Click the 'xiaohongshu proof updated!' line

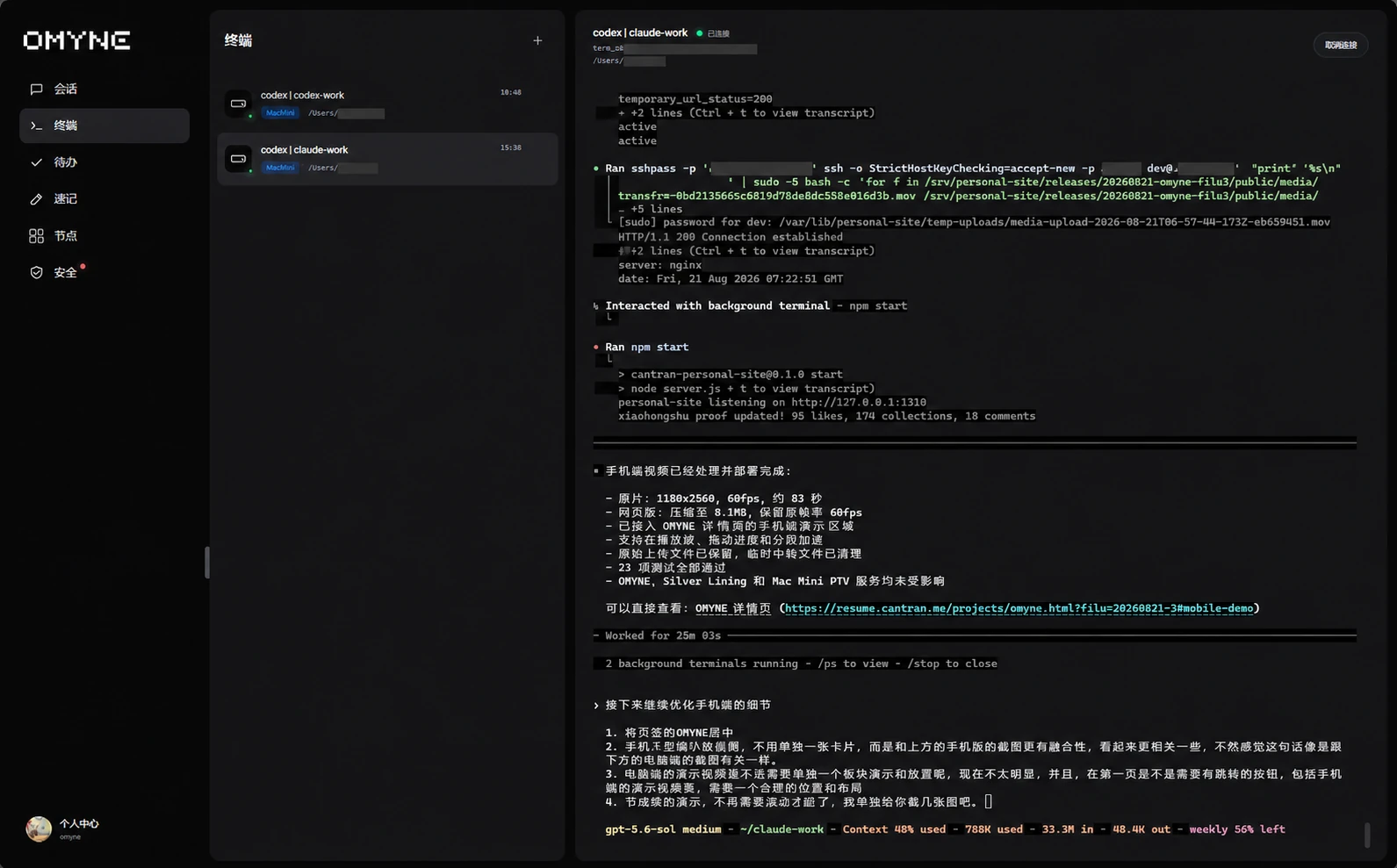coord(826,416)
